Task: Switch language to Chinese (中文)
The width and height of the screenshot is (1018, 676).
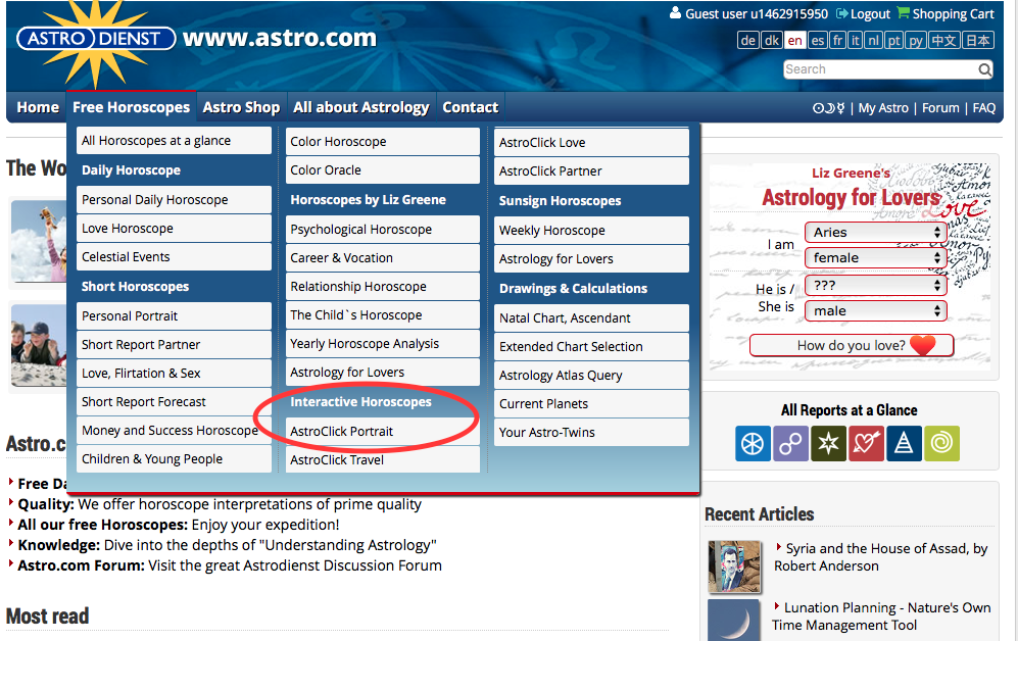Action: (x=943, y=40)
